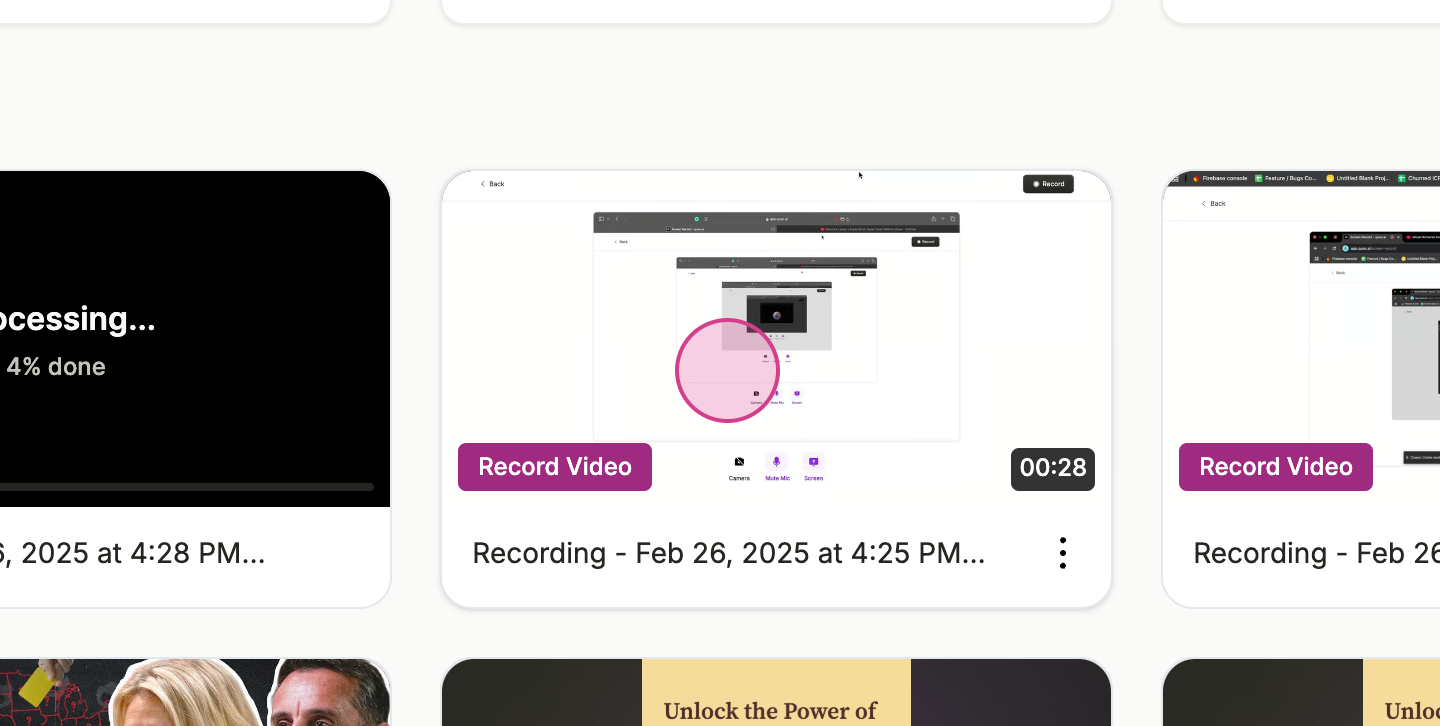Open the recording titled 2025 at 4:28 PM
This screenshot has width=1440, height=726.
click(133, 553)
